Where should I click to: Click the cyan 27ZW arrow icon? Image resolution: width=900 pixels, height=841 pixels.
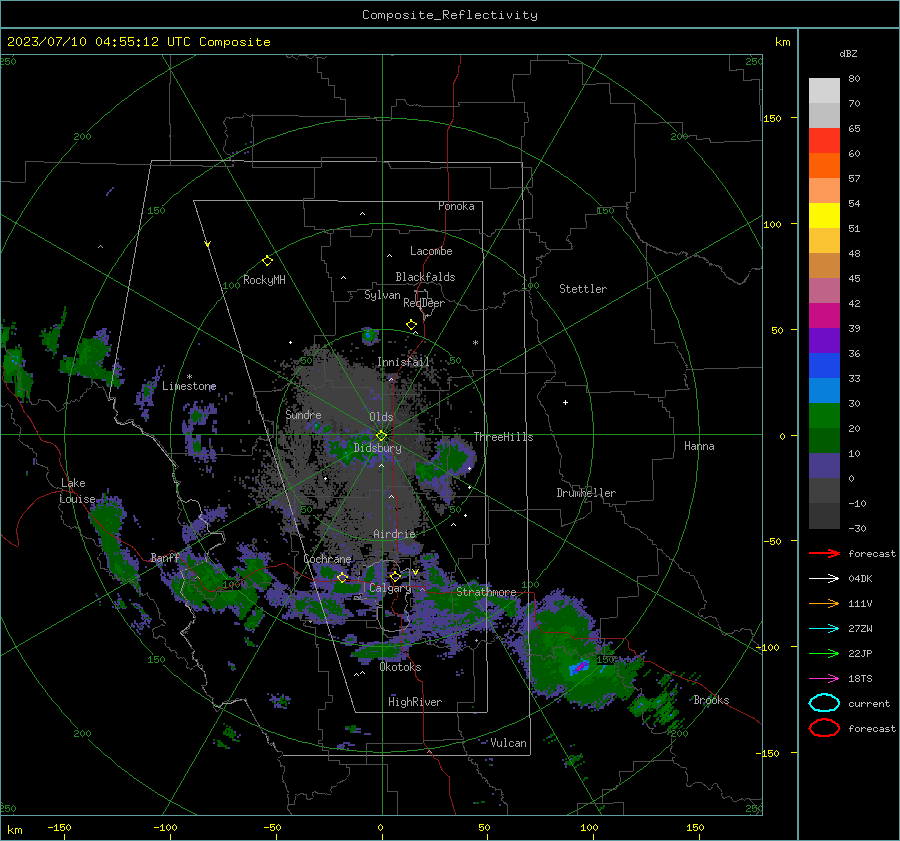tap(824, 629)
